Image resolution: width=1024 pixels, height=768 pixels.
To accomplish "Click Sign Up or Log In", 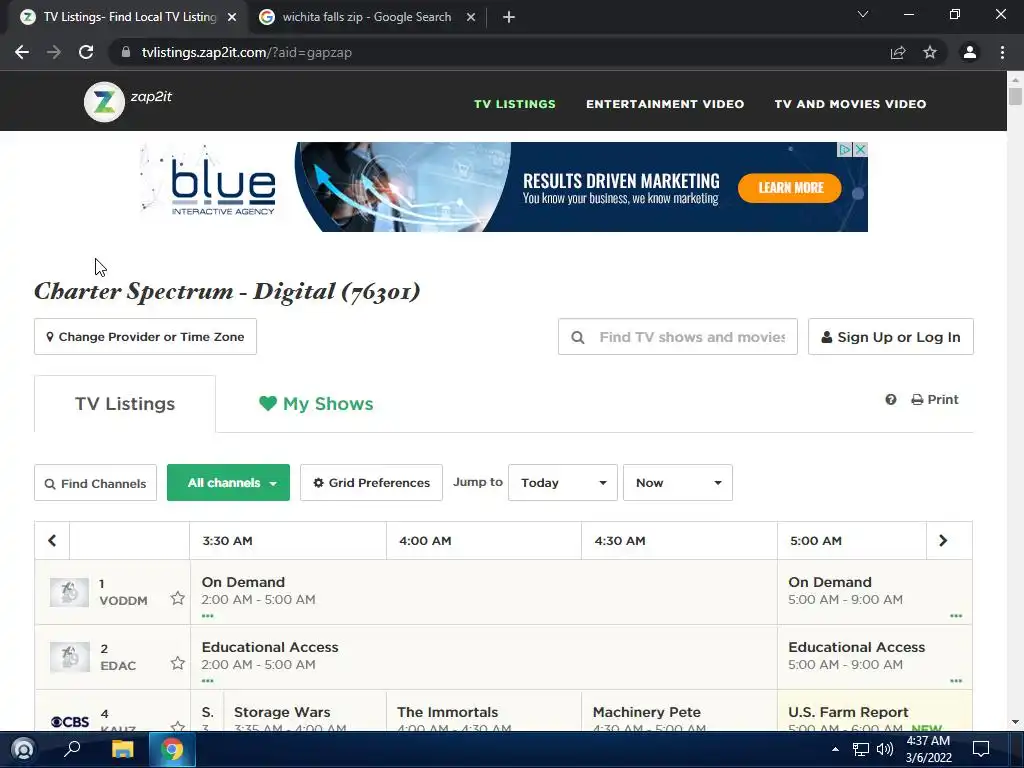I will 891,337.
